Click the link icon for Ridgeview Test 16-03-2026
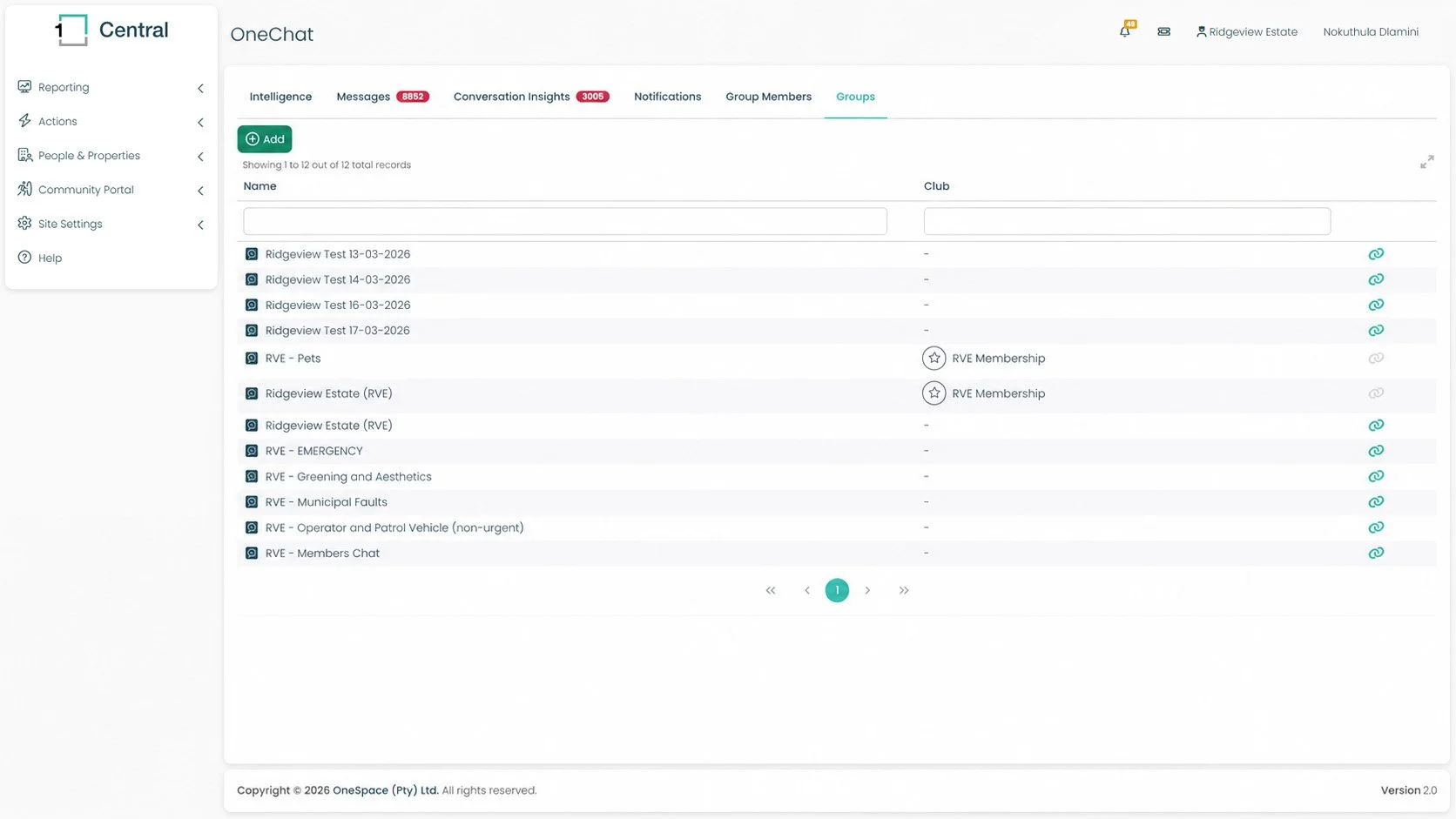The height and width of the screenshot is (819, 1456). pyautogui.click(x=1376, y=305)
